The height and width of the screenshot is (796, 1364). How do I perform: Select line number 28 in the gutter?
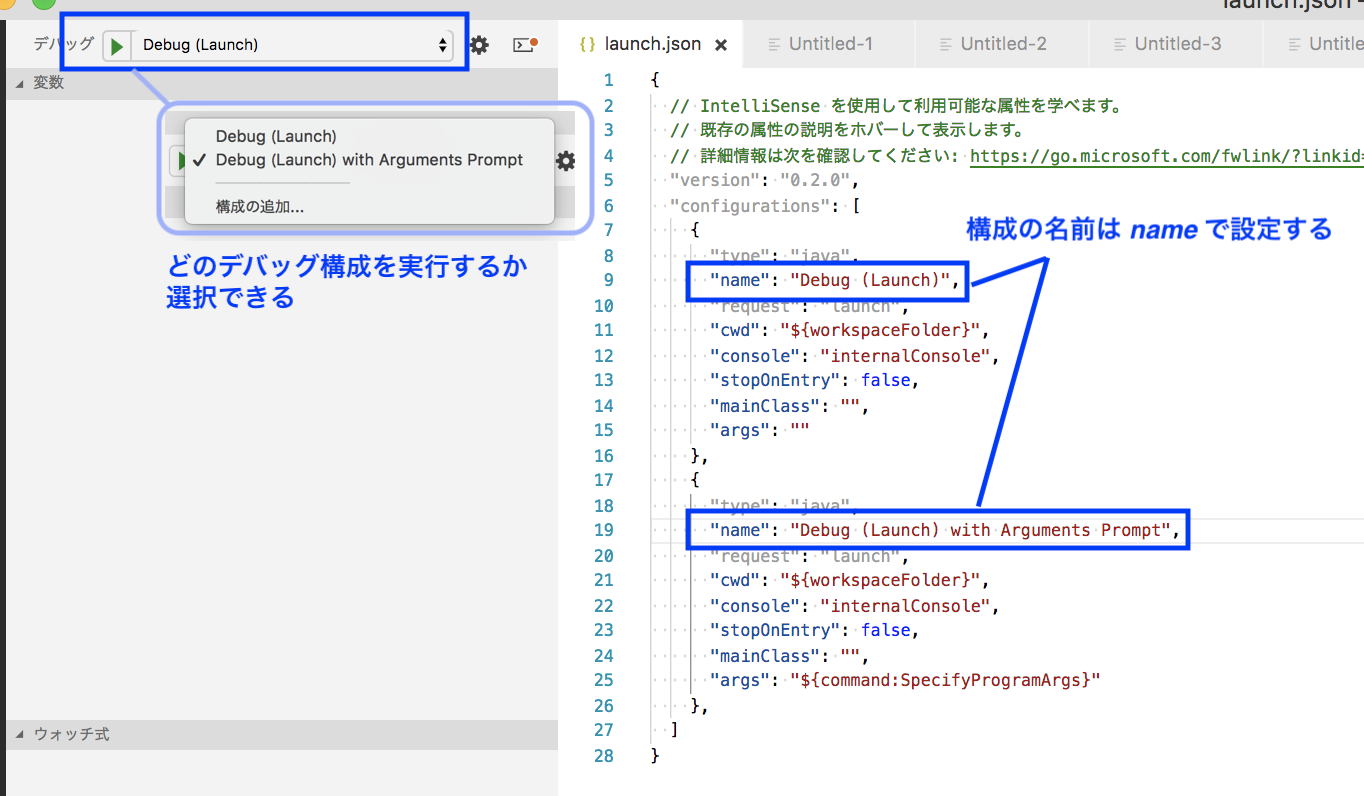click(x=603, y=755)
